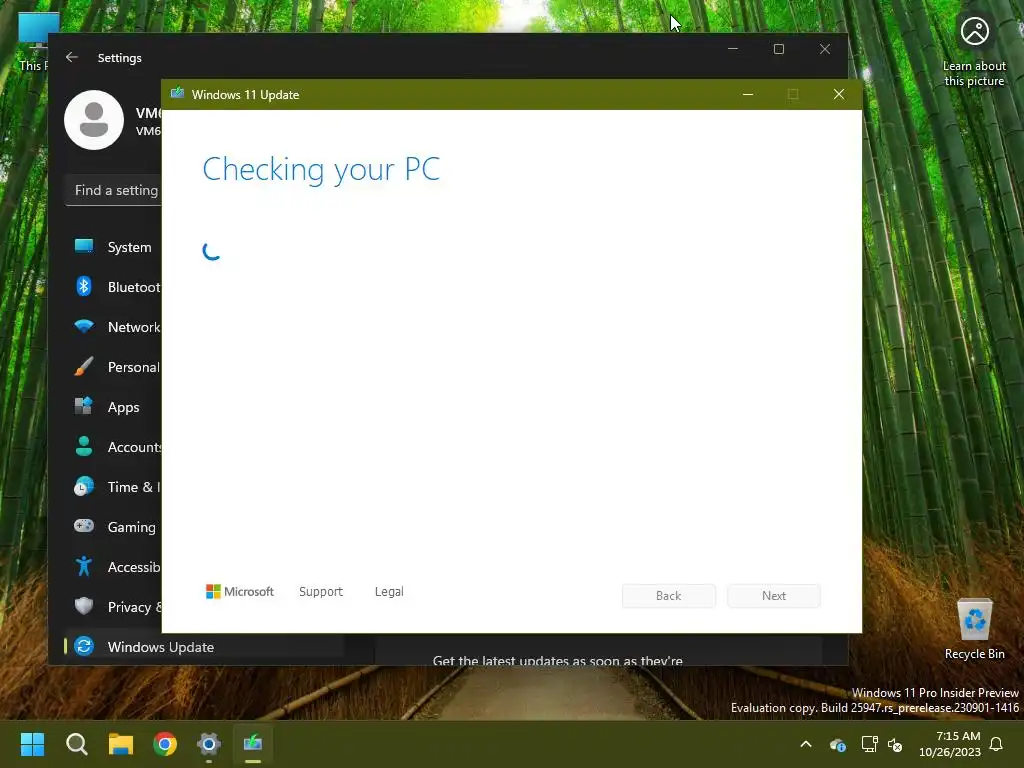Screen dimensions: 1024x768
Task: Click the Next button in updater
Action: pyautogui.click(x=774, y=596)
